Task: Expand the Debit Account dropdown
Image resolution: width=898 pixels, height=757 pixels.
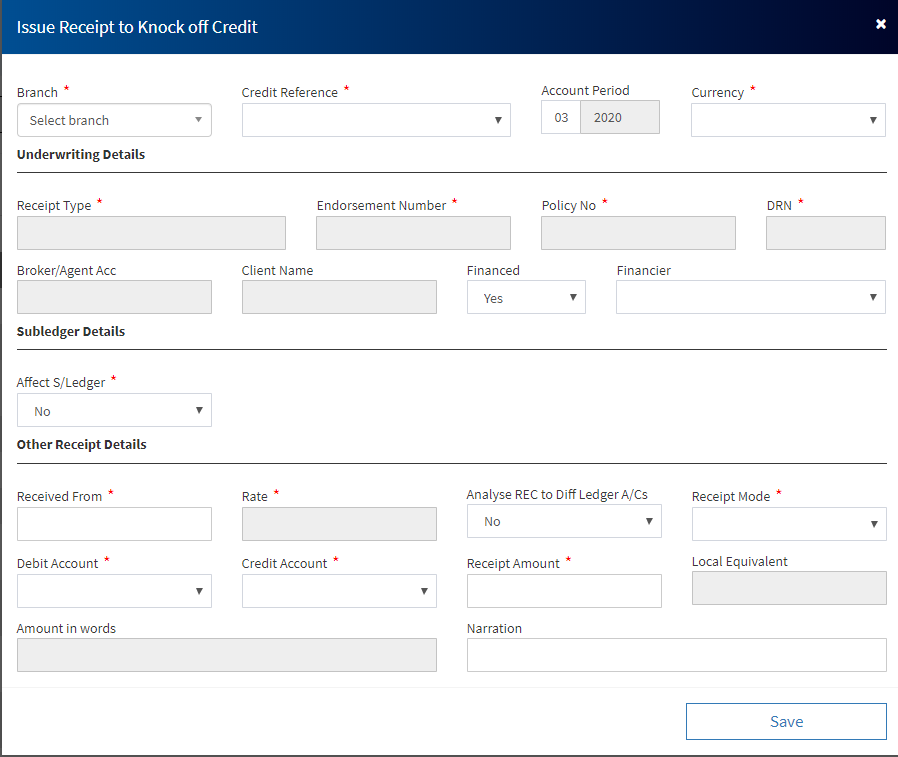Action: point(114,591)
